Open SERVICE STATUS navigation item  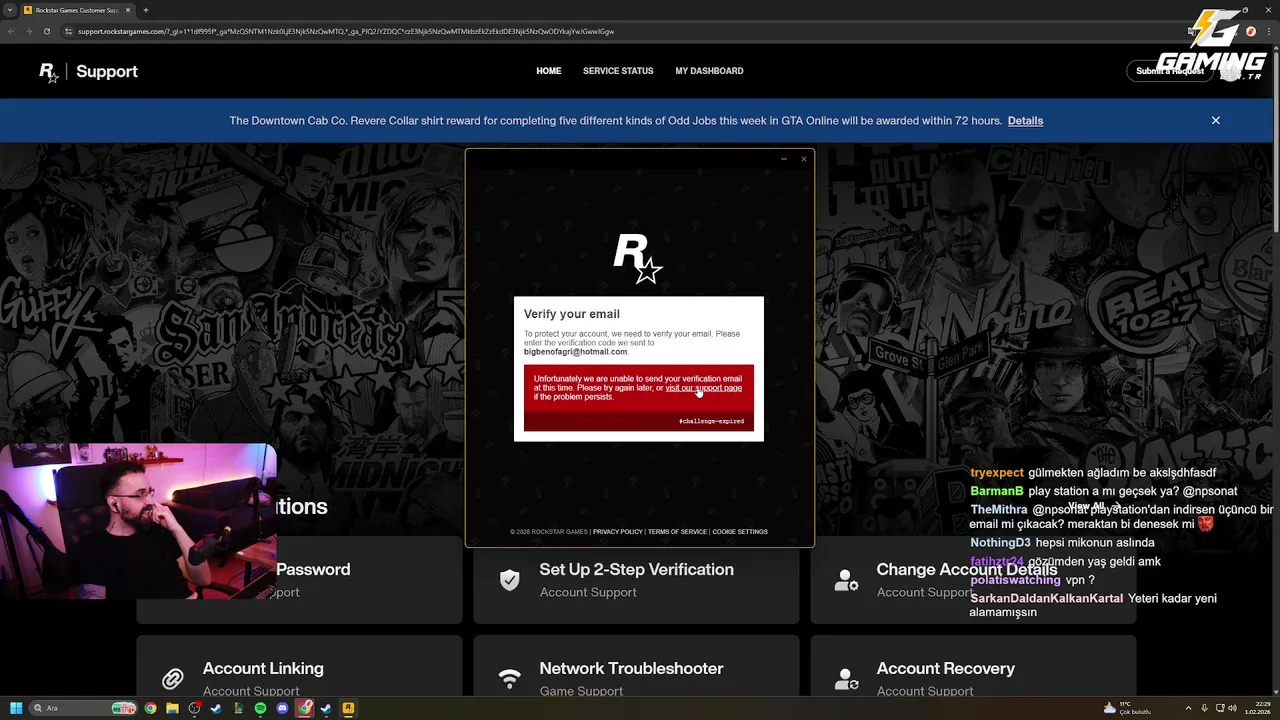[618, 71]
